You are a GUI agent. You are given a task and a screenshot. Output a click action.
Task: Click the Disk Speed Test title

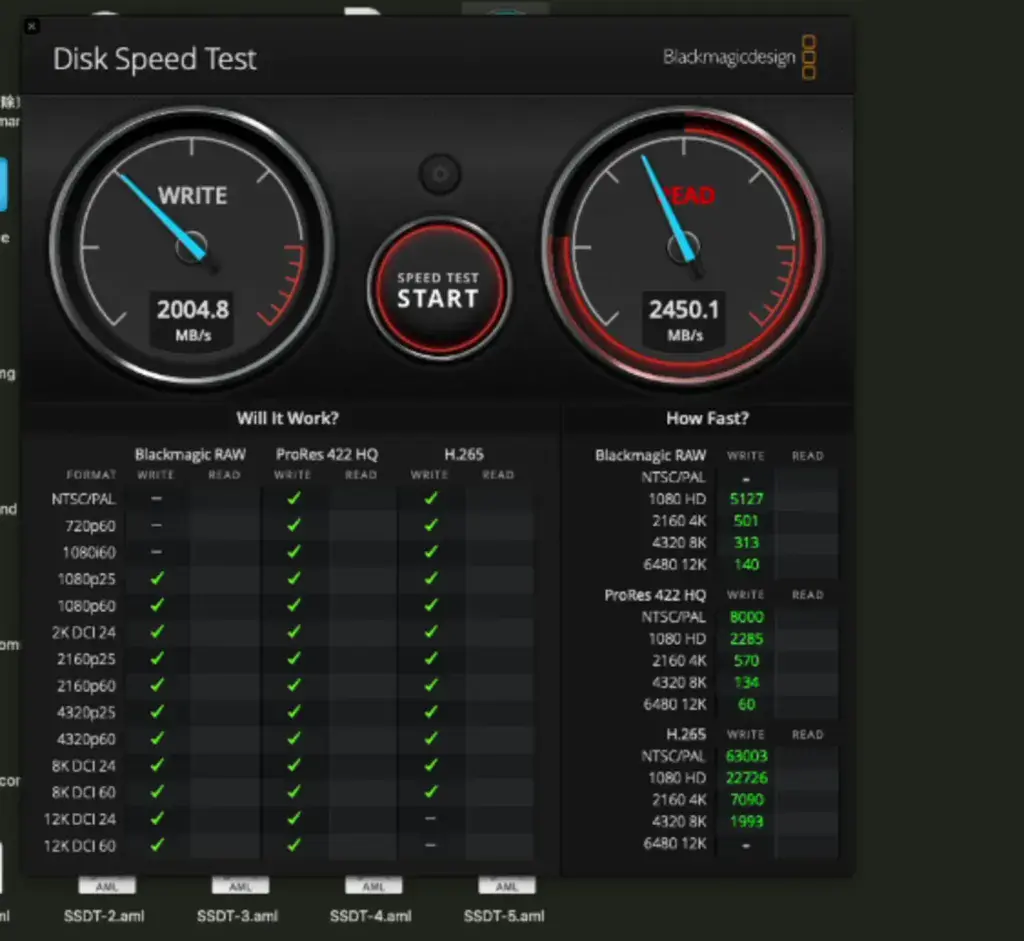click(x=154, y=59)
